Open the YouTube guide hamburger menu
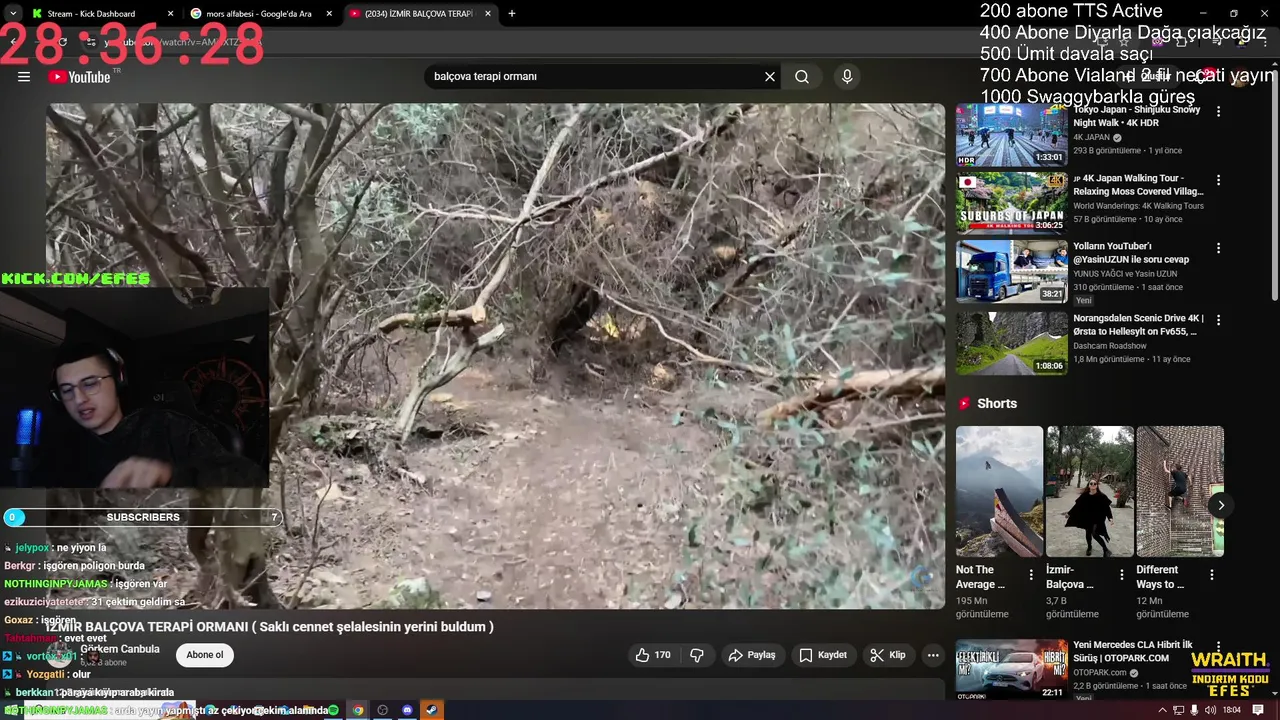Viewport: 1280px width, 720px height. (x=24, y=77)
